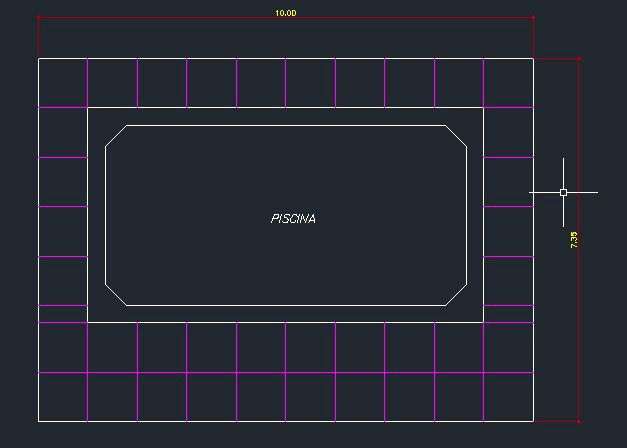Pick the outer rectangle's top-right corner
The height and width of the screenshot is (448, 627).
pos(533,58)
